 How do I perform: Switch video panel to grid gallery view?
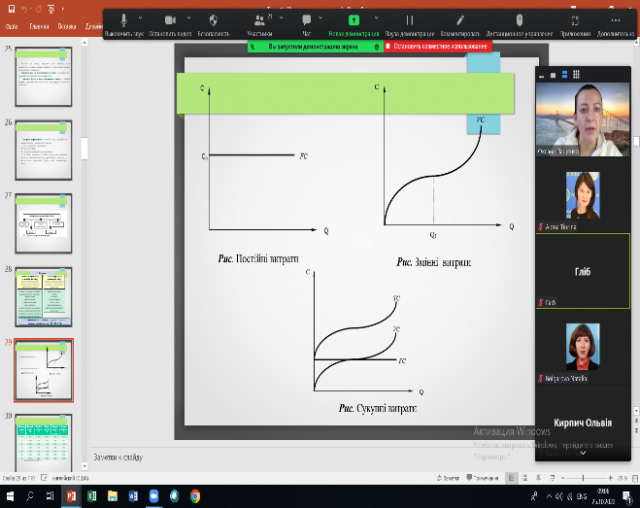pos(576,74)
